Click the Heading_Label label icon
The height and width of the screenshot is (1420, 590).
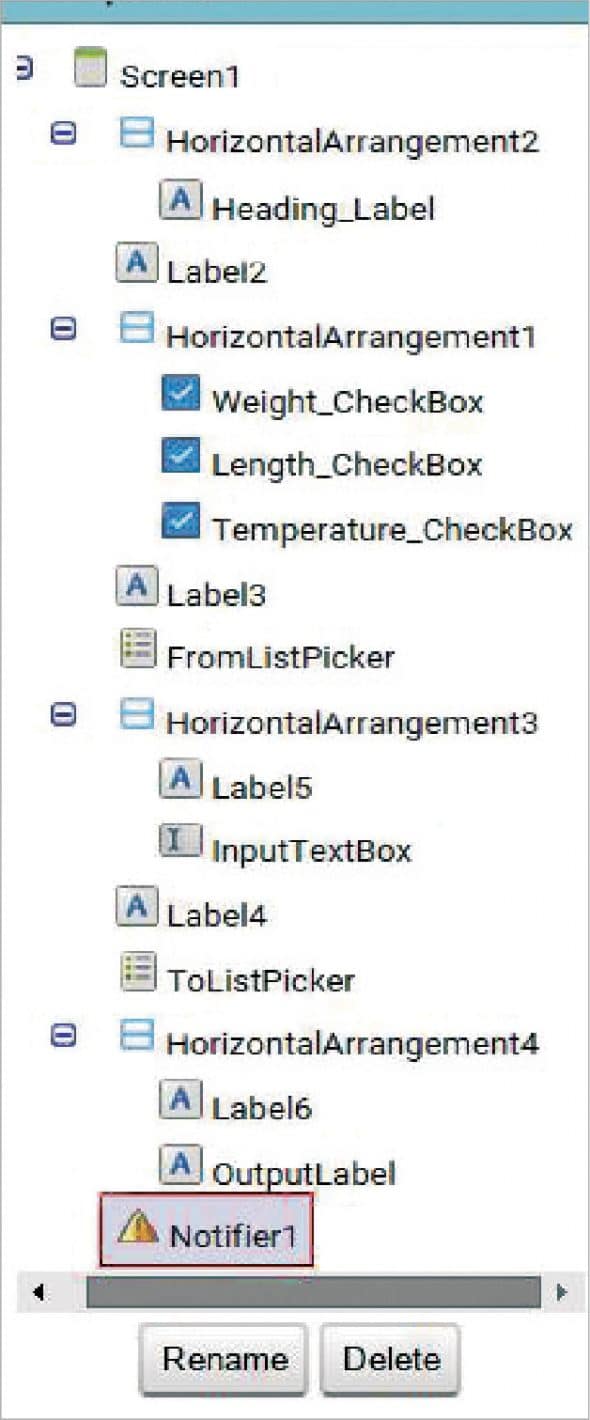[x=178, y=197]
